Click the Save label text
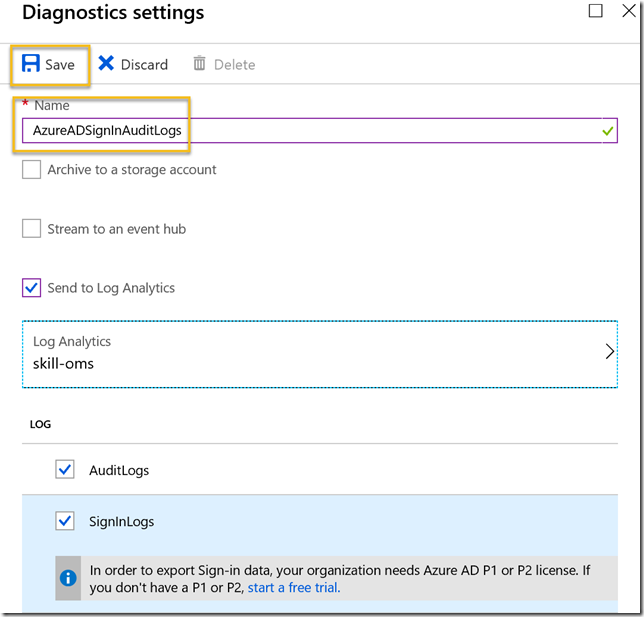 pos(60,65)
